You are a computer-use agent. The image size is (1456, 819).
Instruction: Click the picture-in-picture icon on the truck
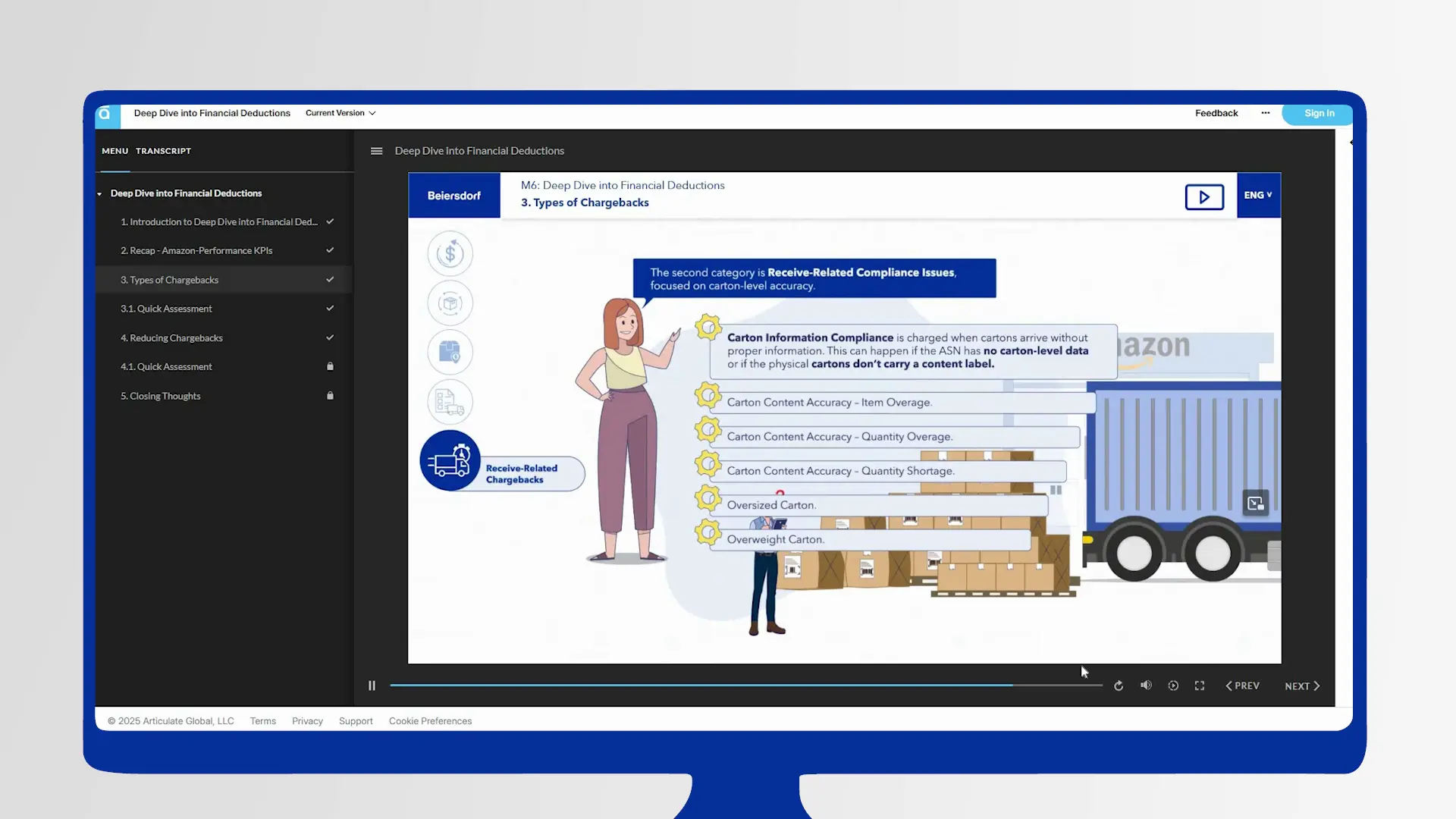tap(1256, 503)
